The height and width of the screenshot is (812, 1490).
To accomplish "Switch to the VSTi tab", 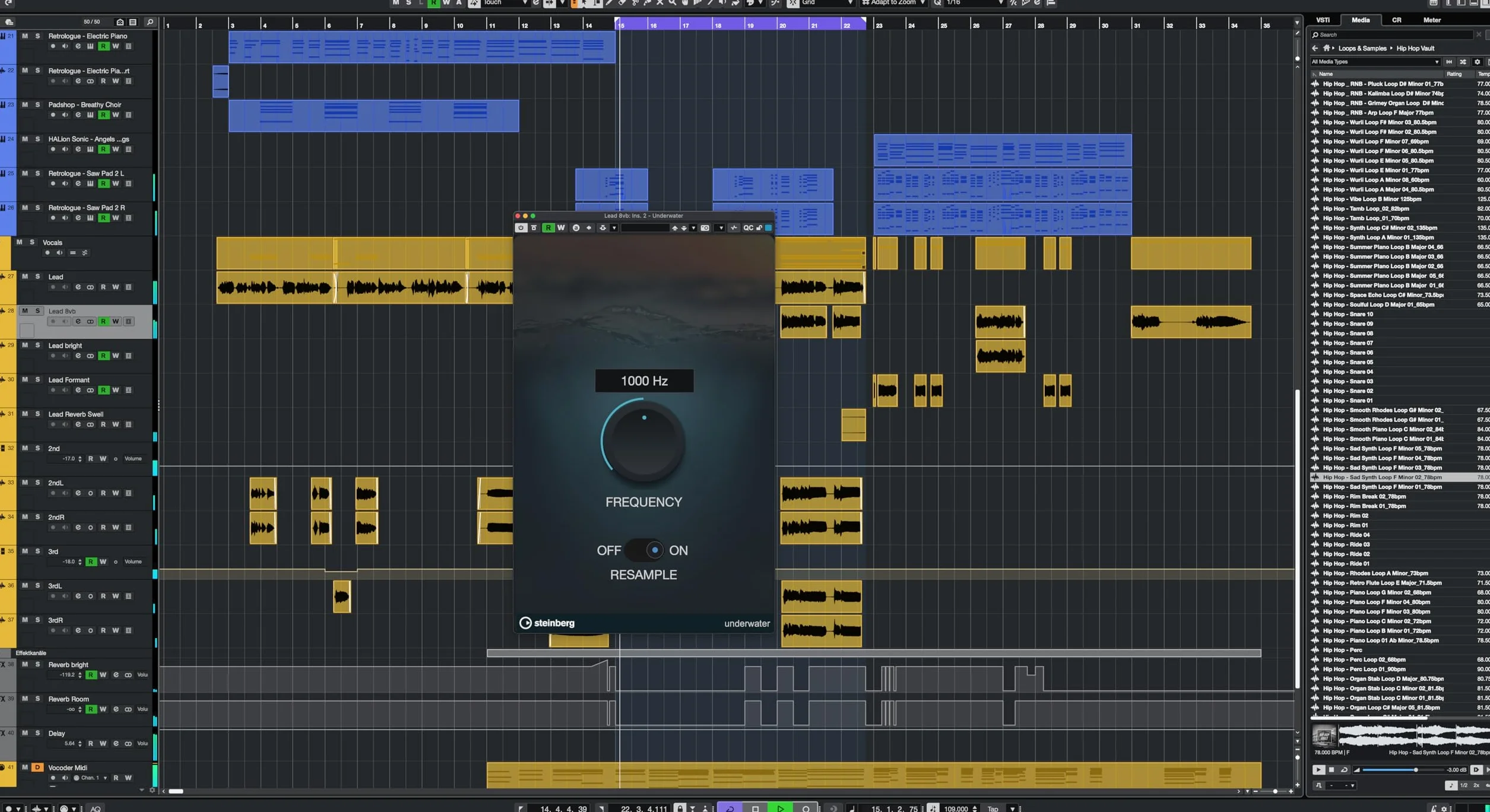I will [x=1323, y=20].
